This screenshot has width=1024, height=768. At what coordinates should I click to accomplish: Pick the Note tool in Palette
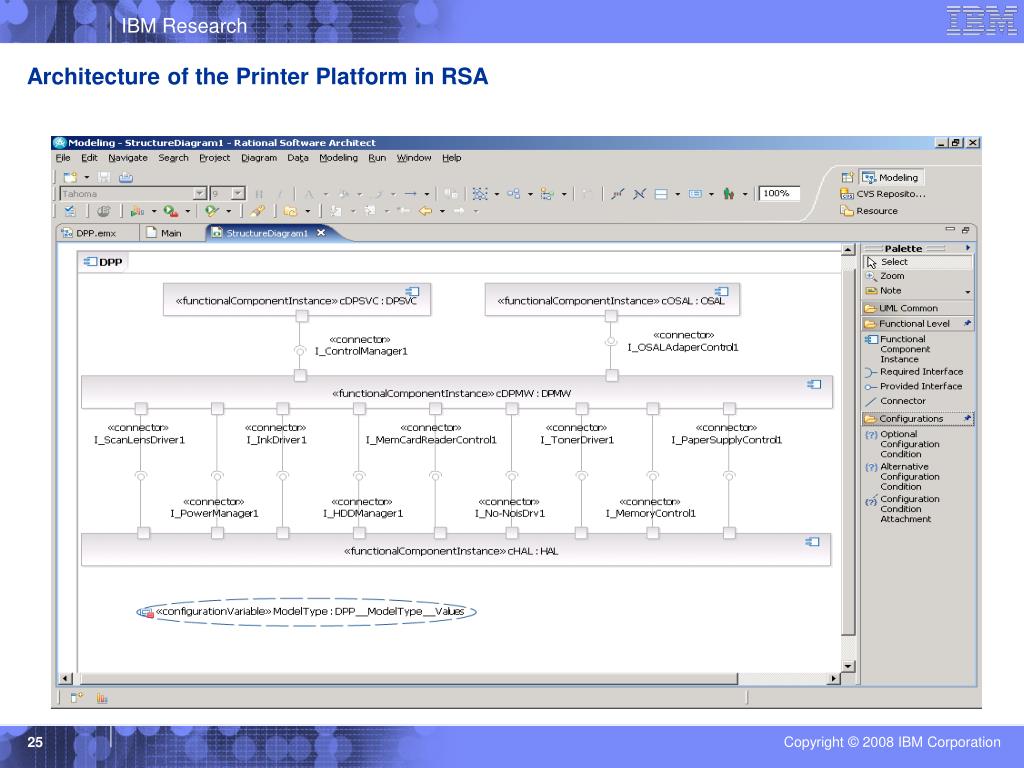[912, 291]
